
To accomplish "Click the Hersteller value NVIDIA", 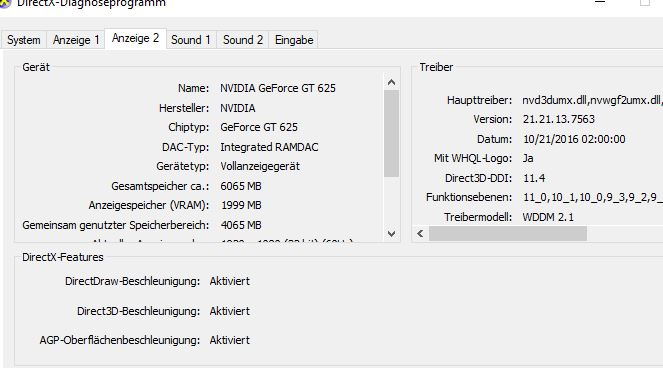I will (x=238, y=108).
